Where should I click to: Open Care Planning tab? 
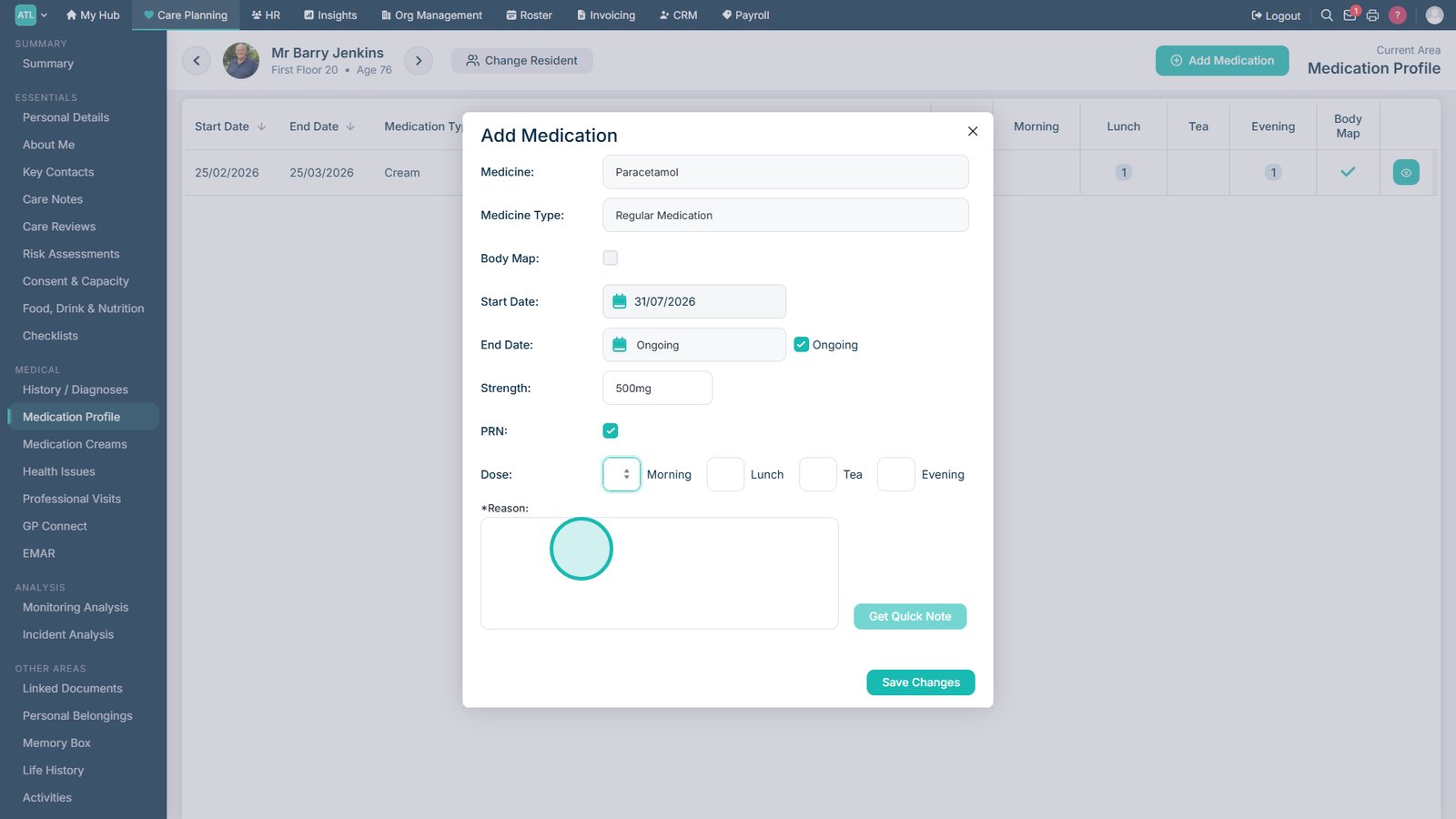pos(186,15)
